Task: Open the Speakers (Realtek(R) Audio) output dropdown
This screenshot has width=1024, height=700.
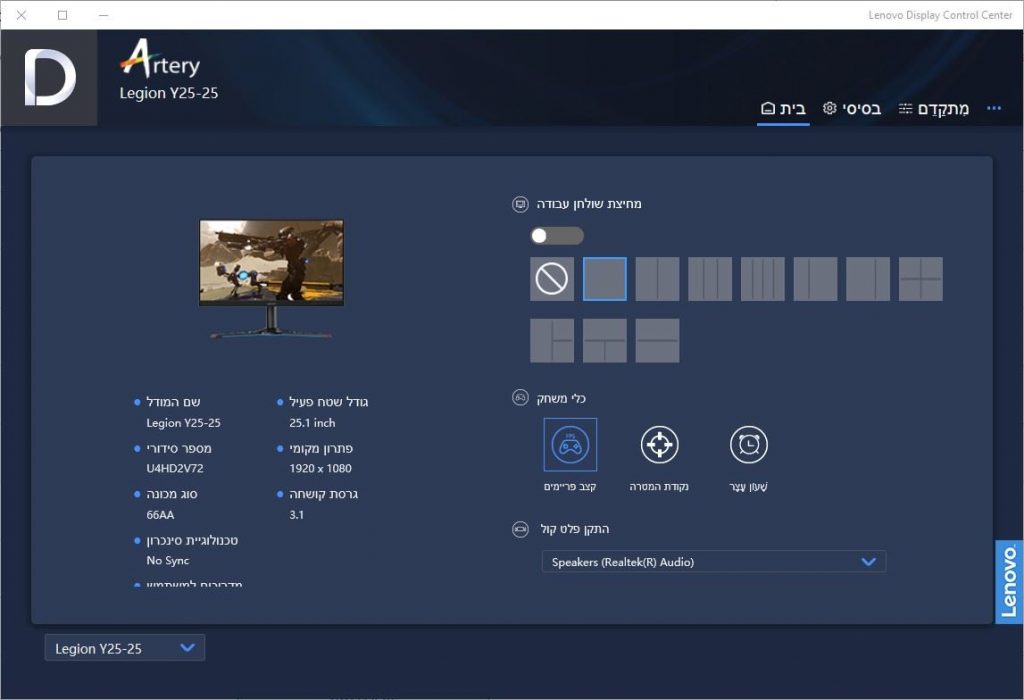Action: (x=714, y=562)
